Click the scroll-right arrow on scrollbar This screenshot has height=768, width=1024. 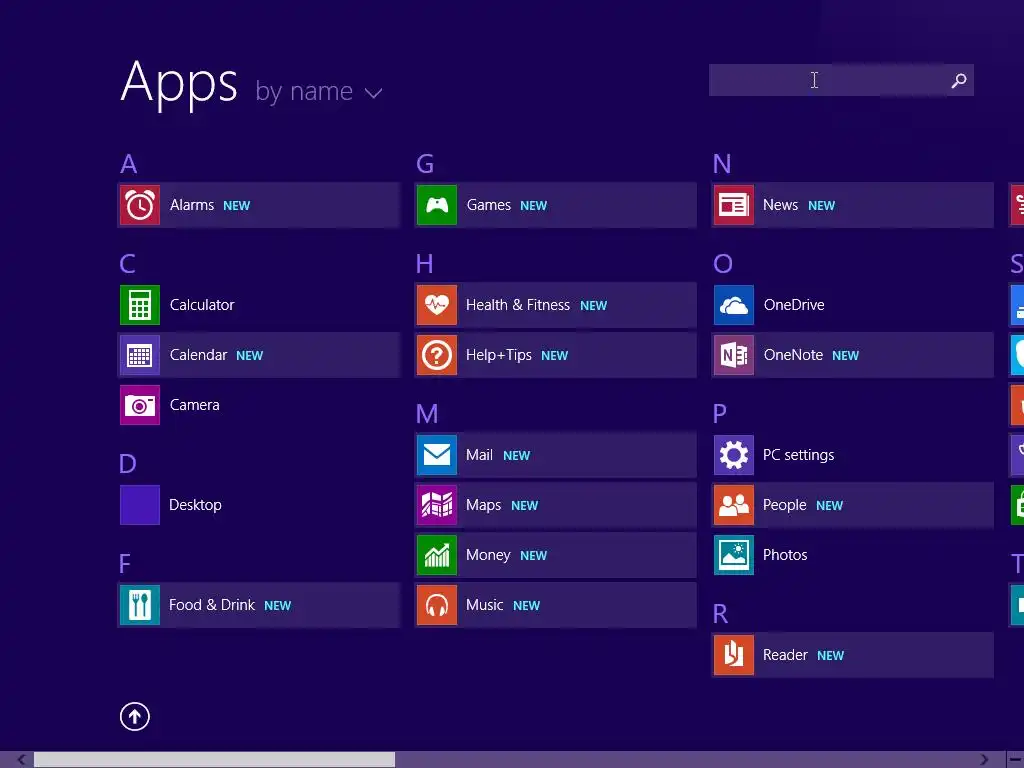coord(984,760)
